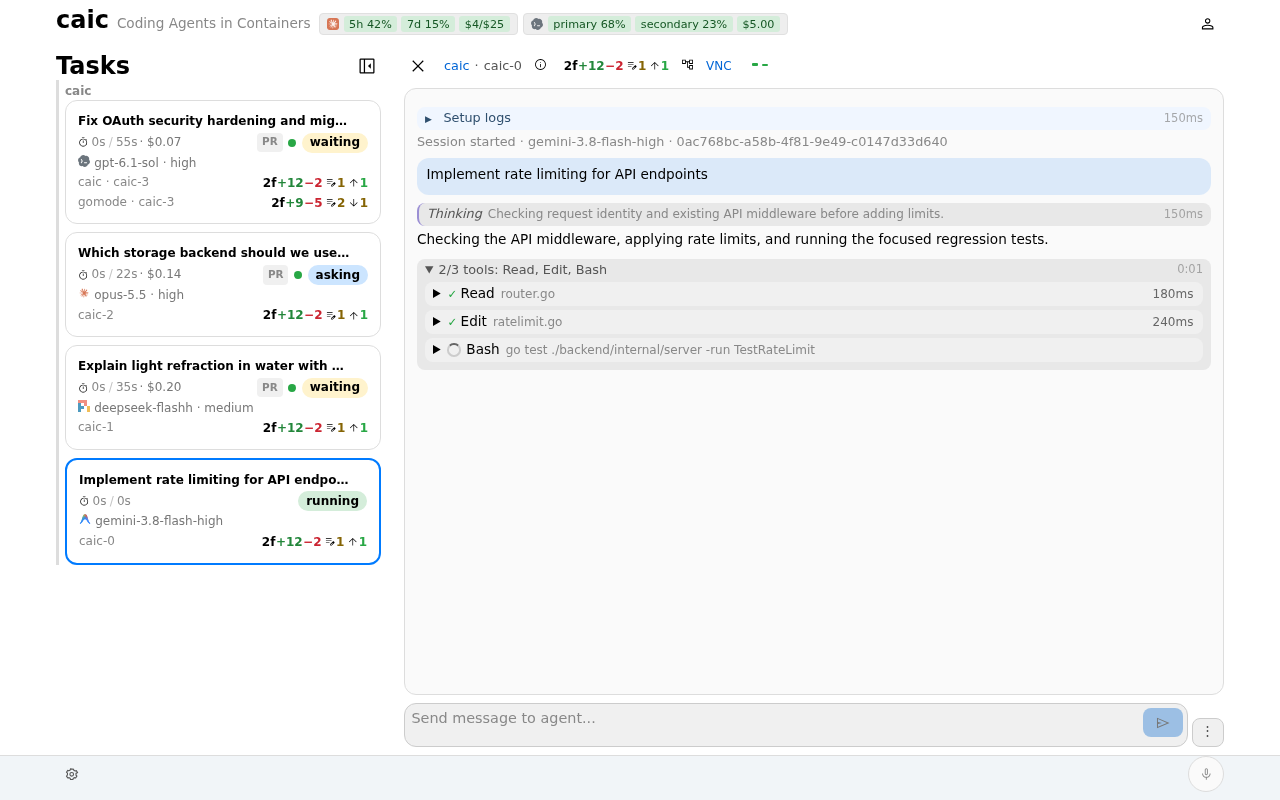Click the Claude provider icon in header
This screenshot has width=1280, height=800.
click(333, 24)
